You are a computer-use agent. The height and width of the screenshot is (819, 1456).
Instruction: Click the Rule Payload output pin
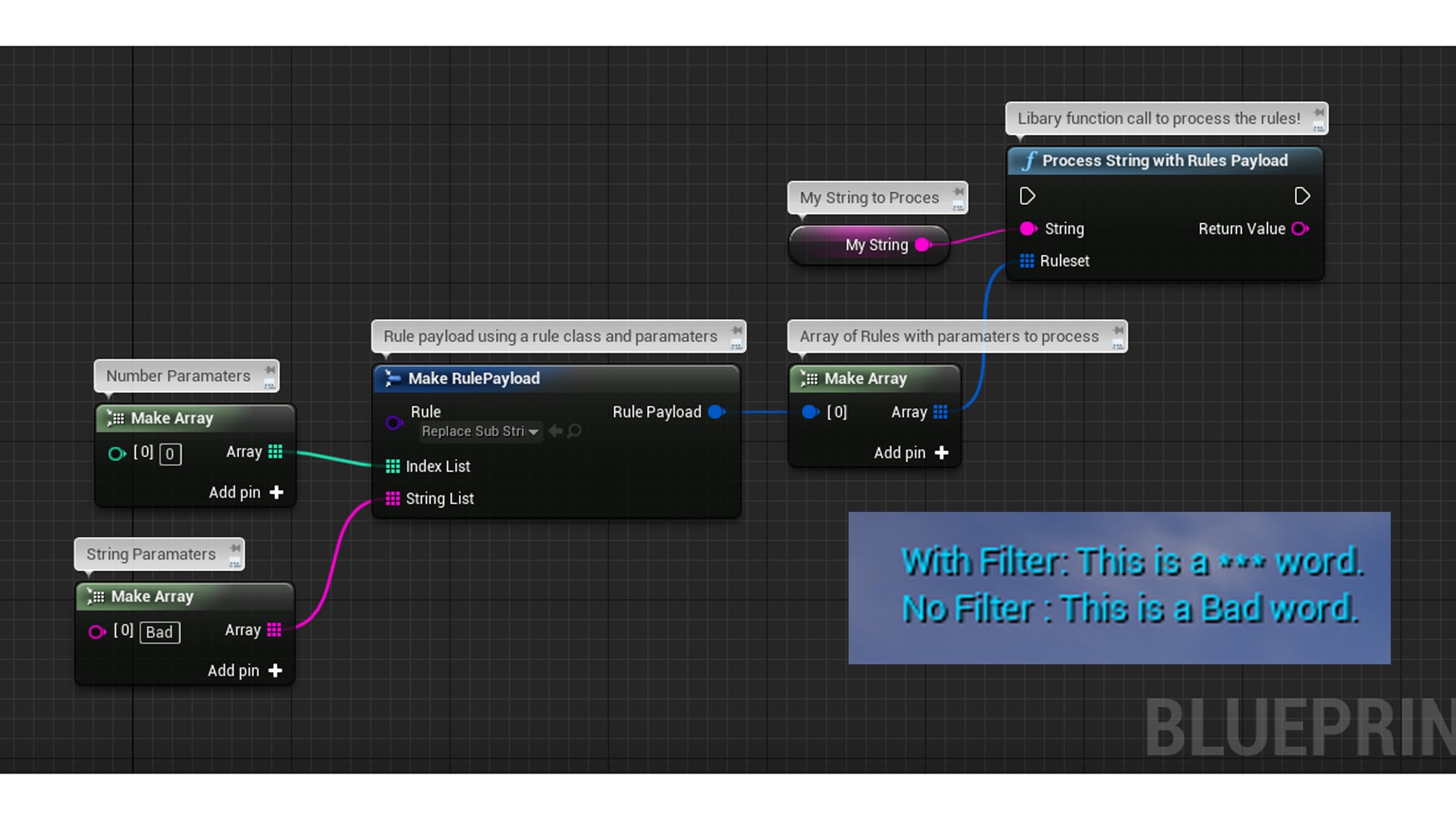pyautogui.click(x=717, y=412)
